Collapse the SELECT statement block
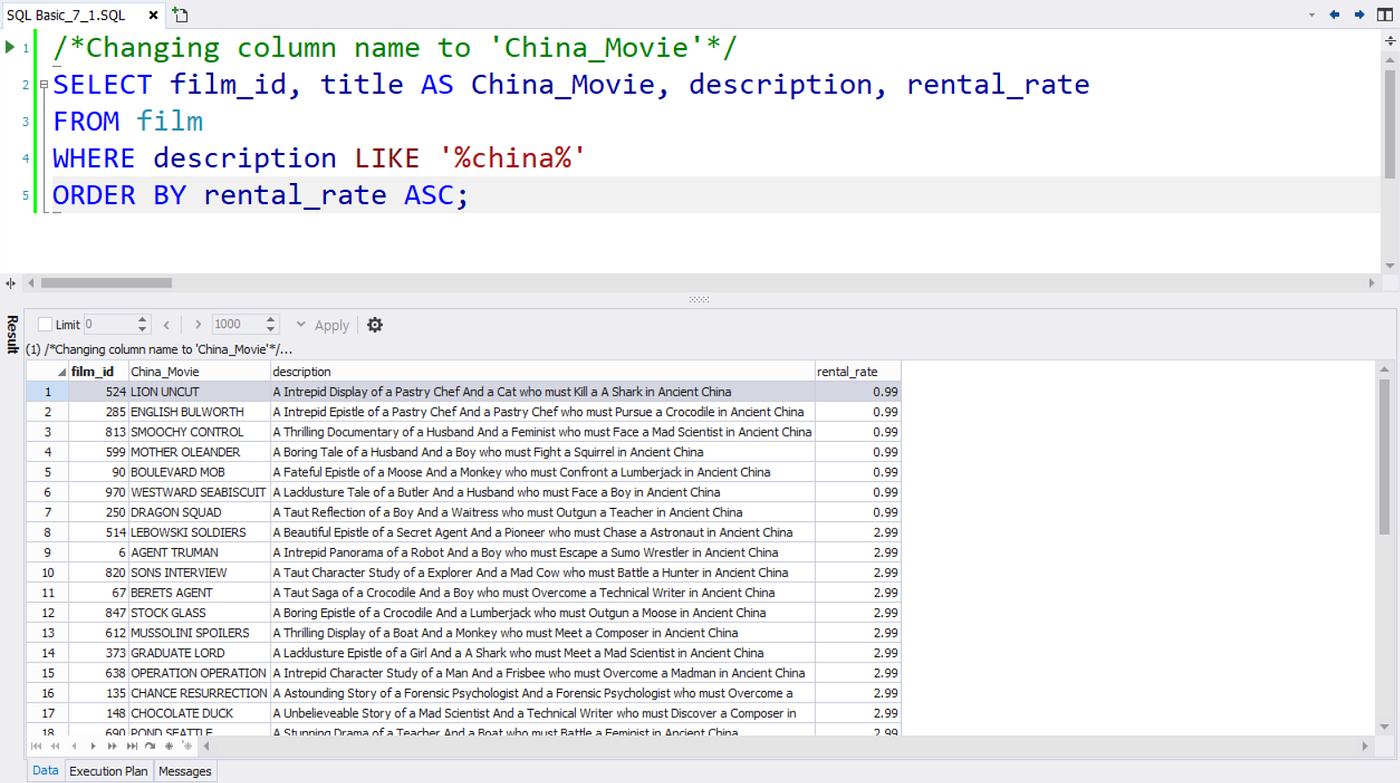This screenshot has height=783, width=1400. coord(42,84)
